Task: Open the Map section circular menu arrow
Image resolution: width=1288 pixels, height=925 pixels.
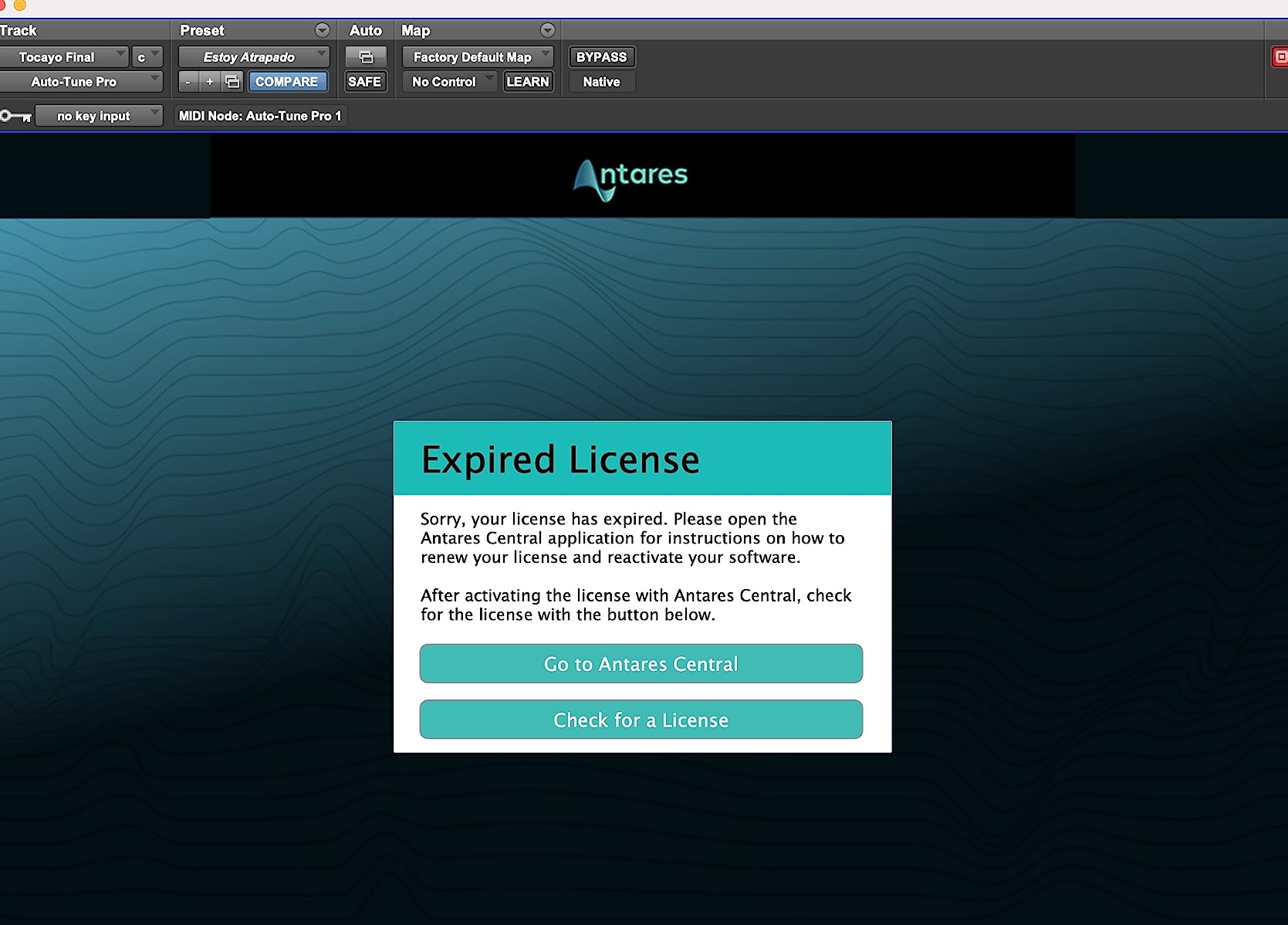Action: click(x=548, y=30)
